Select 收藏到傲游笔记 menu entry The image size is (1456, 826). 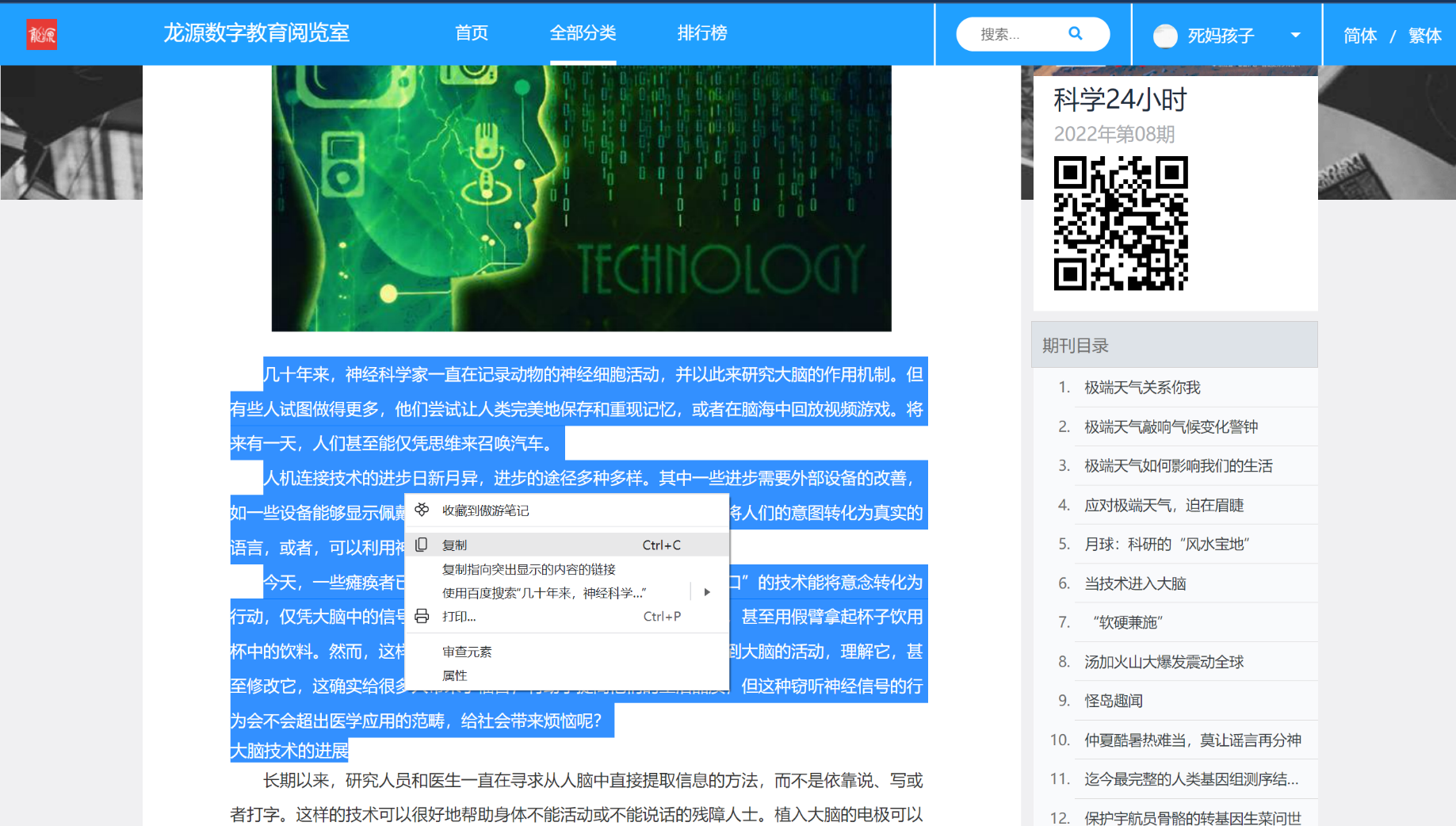click(567, 511)
